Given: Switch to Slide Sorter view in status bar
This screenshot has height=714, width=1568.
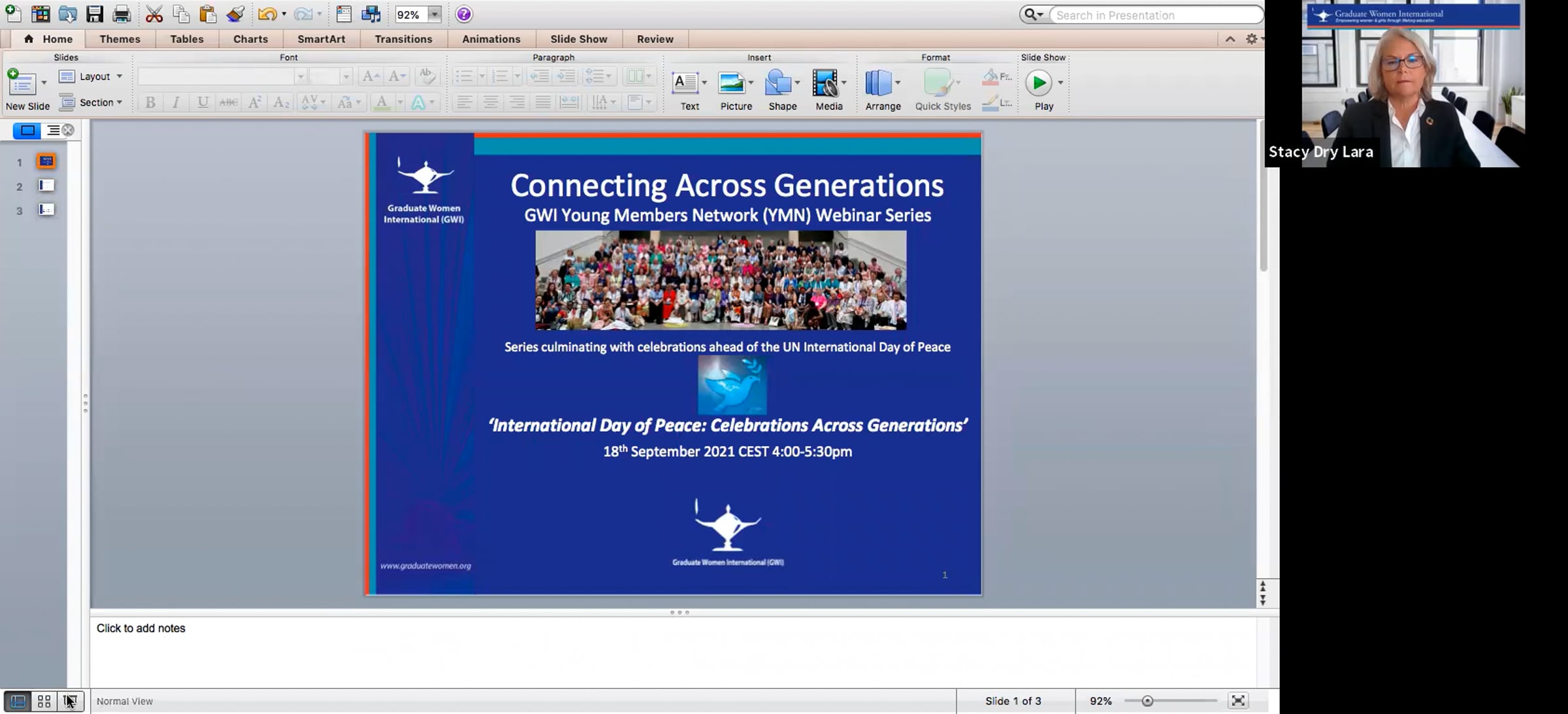Looking at the screenshot, I should click(x=44, y=702).
